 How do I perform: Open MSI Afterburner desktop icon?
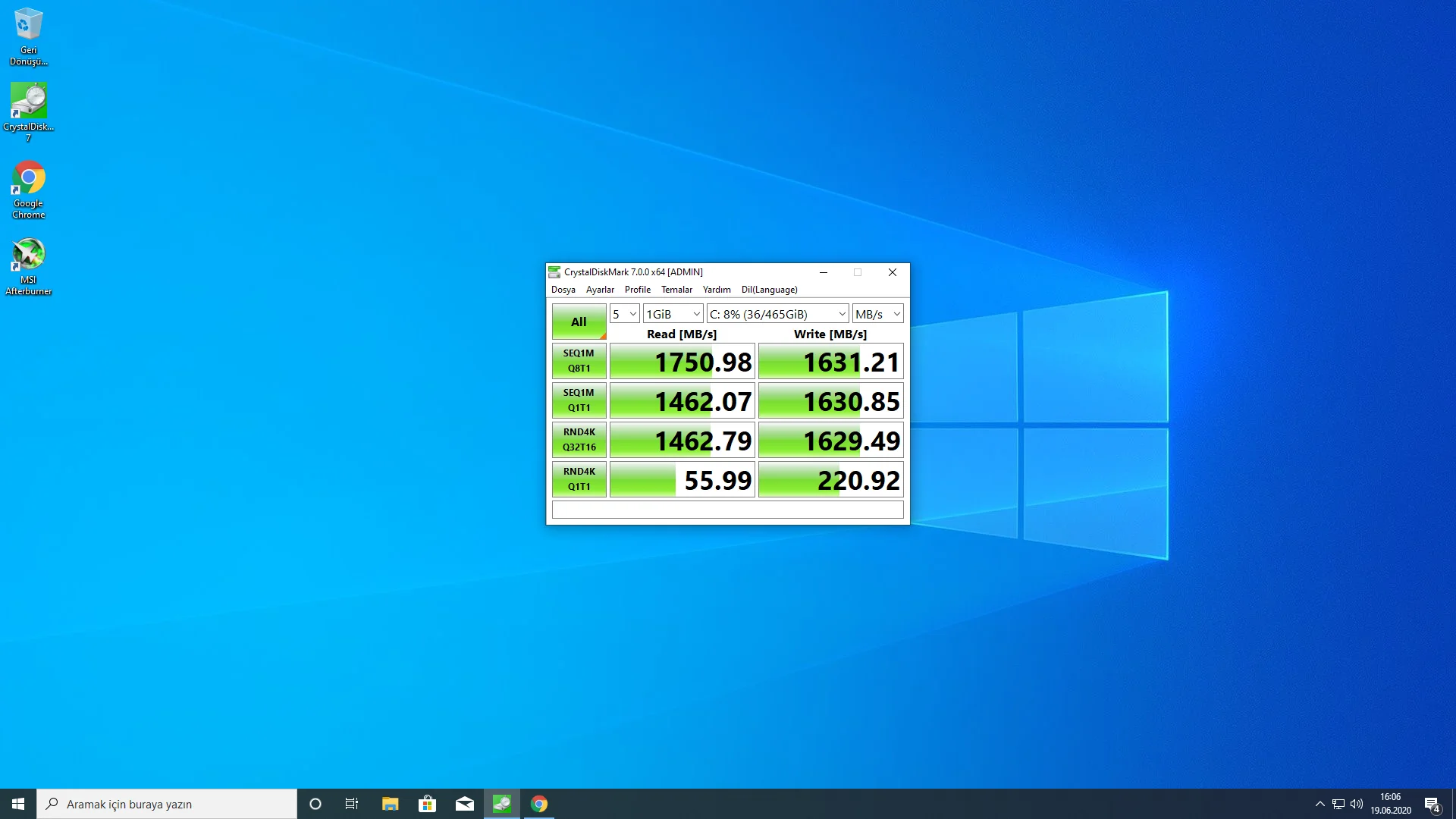pyautogui.click(x=29, y=256)
